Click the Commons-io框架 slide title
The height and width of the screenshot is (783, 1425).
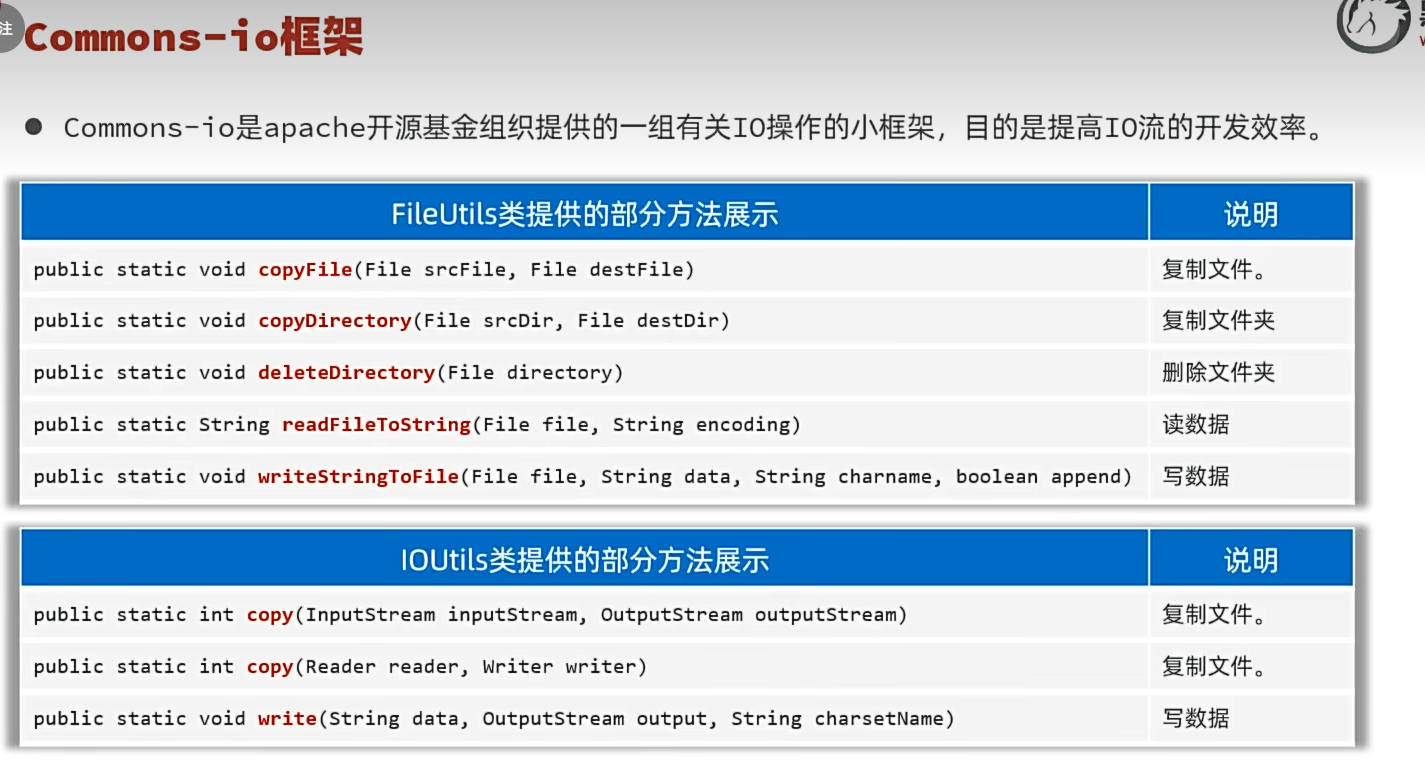[193, 38]
